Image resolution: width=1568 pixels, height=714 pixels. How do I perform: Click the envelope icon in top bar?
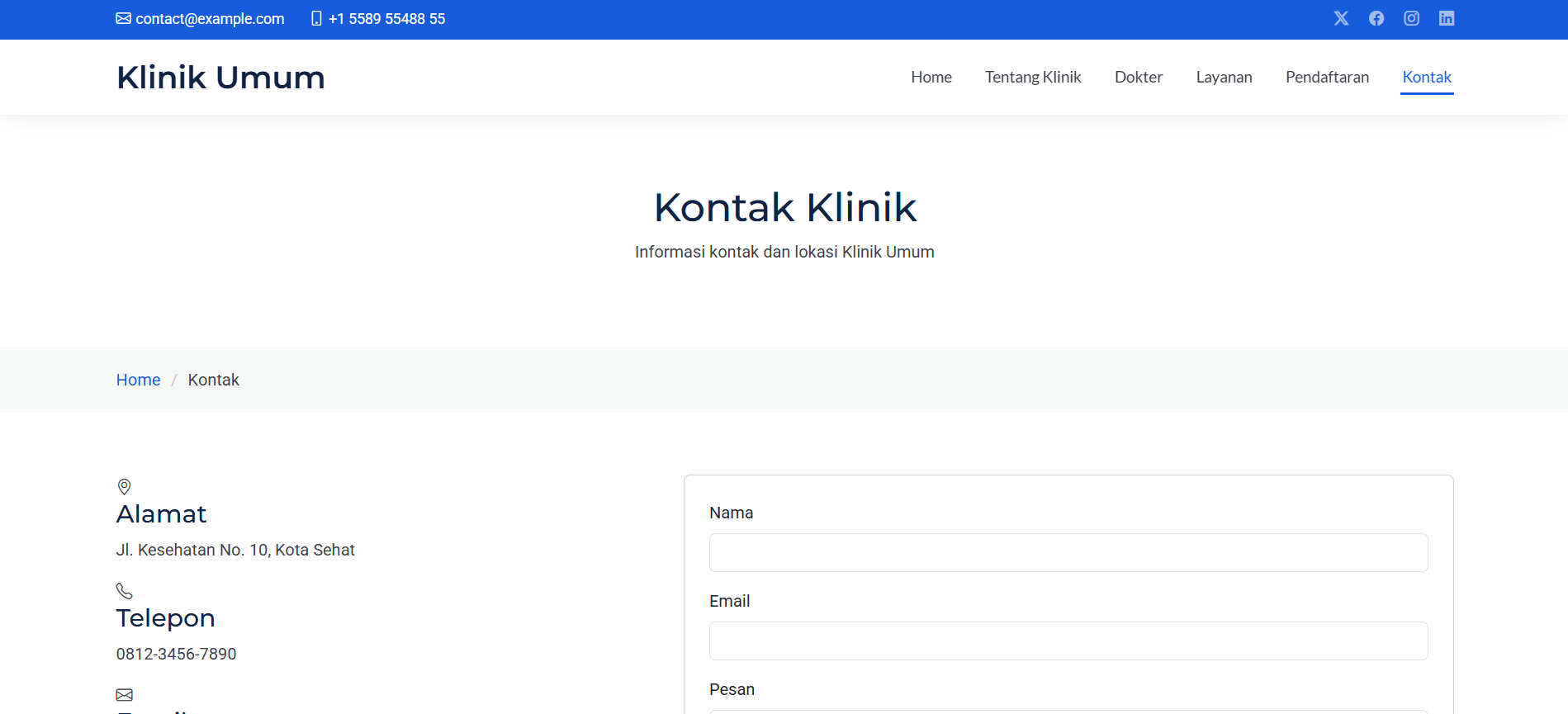click(x=123, y=18)
